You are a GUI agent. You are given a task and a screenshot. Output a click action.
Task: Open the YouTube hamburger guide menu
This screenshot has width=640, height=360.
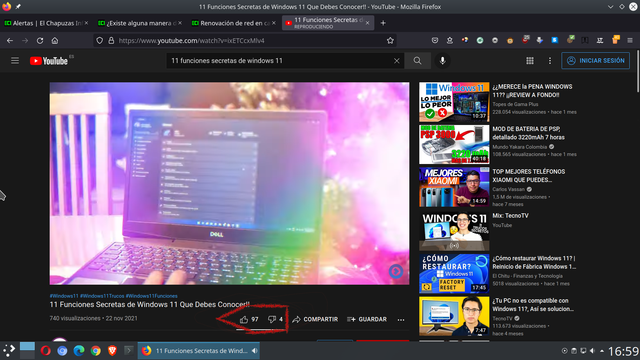point(15,61)
